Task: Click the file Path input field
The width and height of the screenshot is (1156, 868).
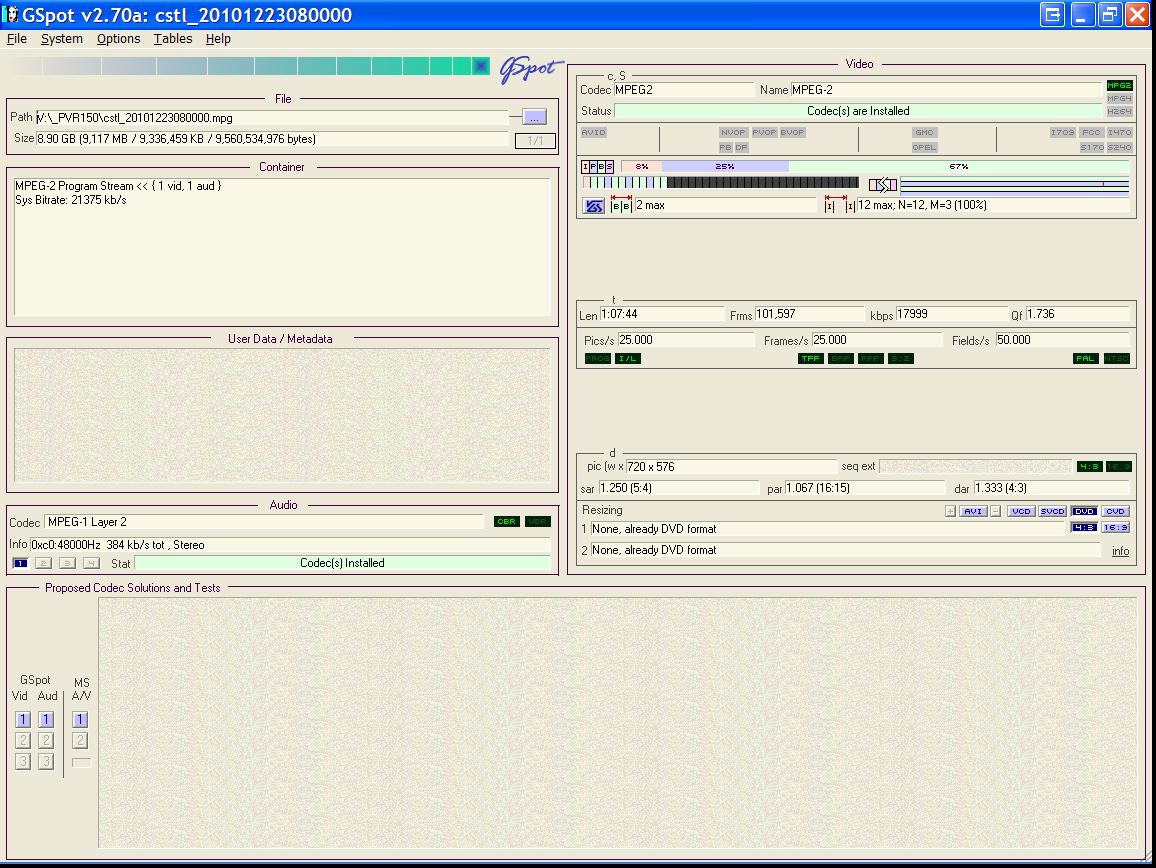Action: point(270,118)
